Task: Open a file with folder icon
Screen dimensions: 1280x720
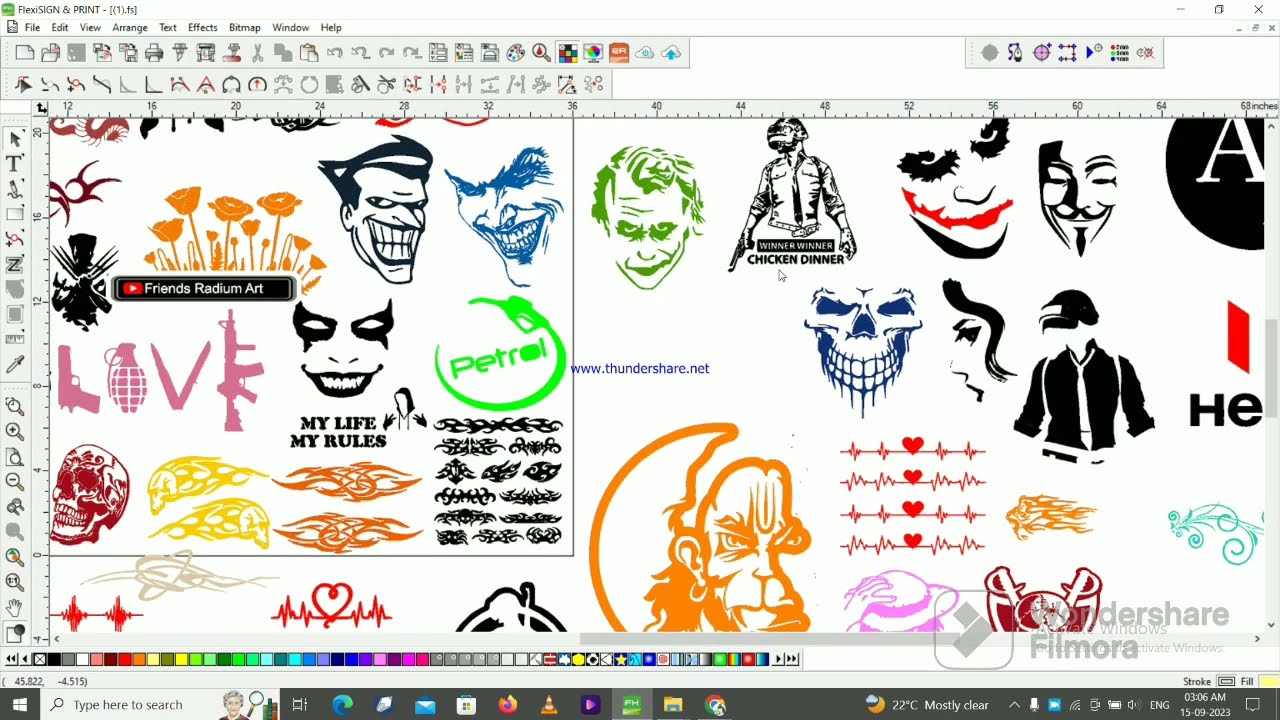Action: (x=50, y=53)
